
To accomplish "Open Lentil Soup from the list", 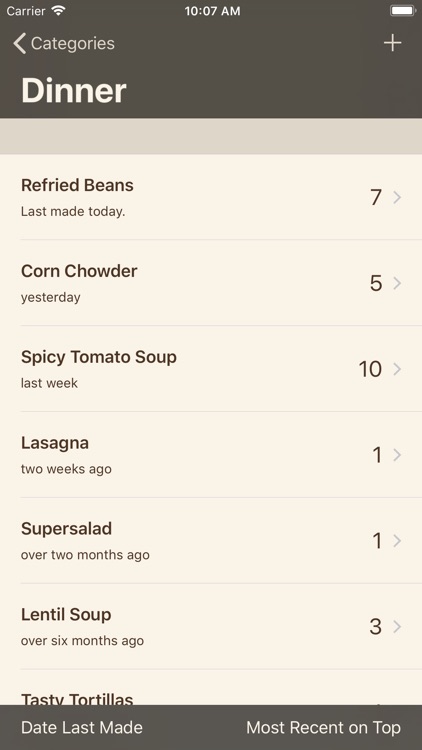I will click(x=211, y=626).
